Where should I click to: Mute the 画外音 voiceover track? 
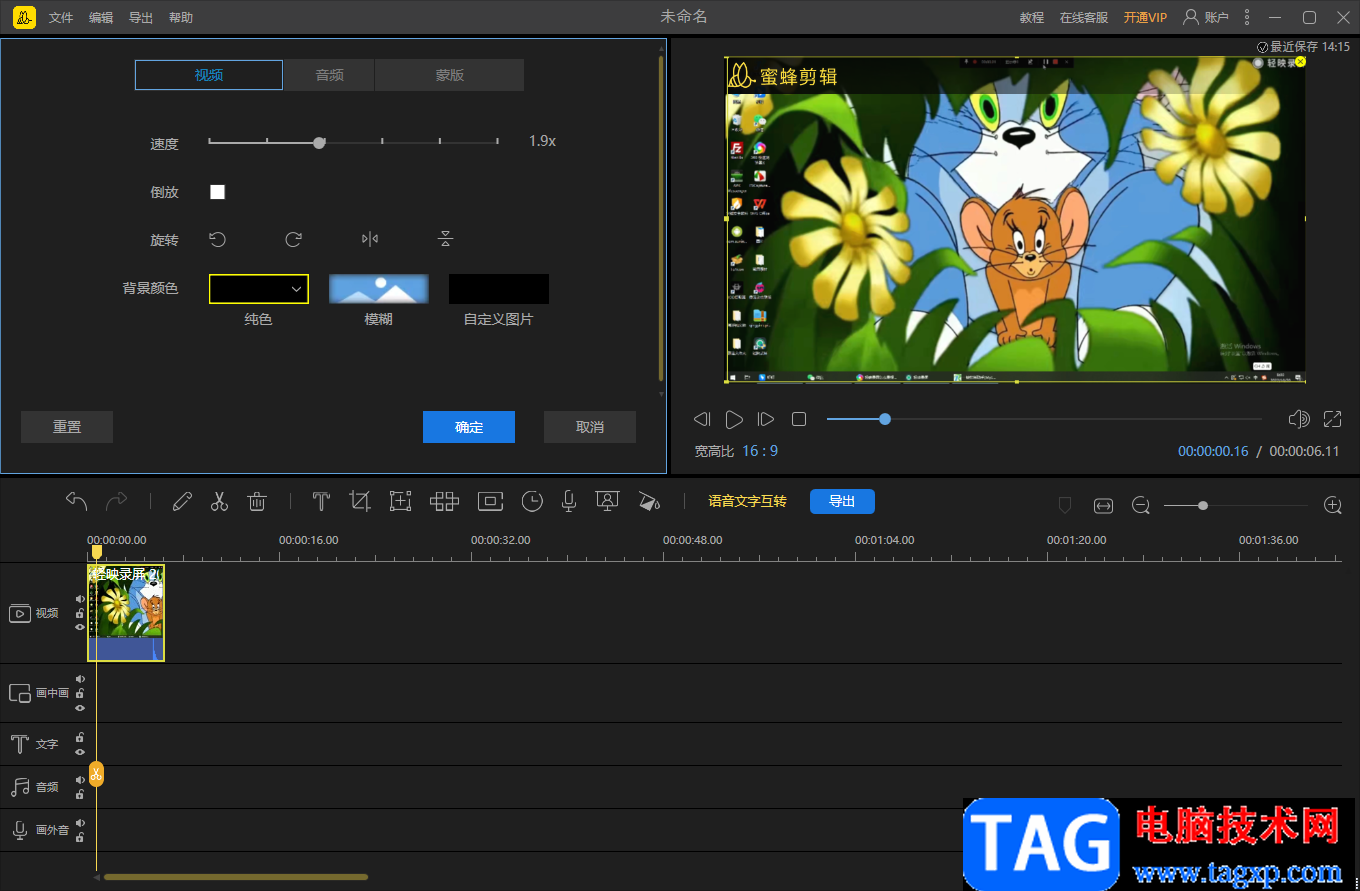(80, 823)
